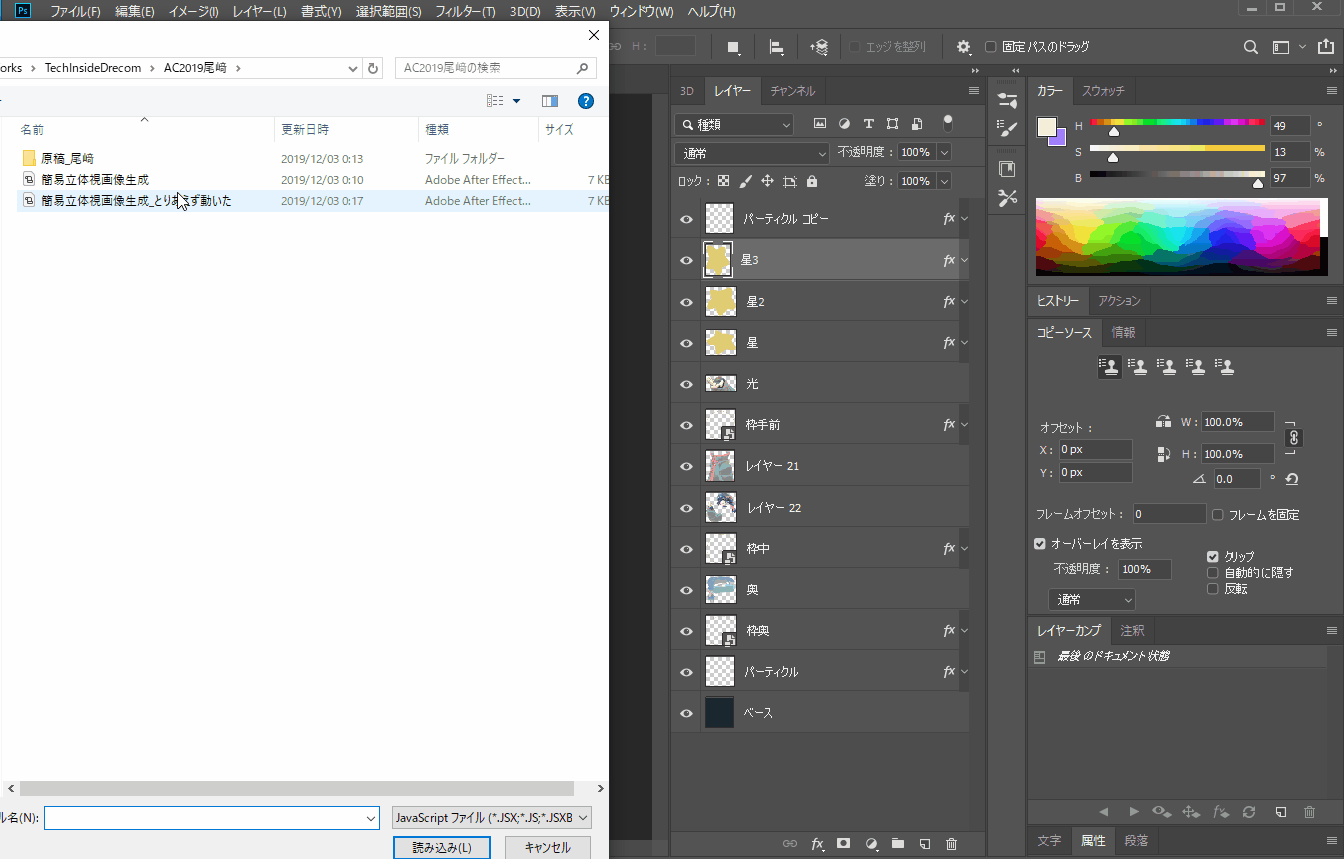Open the layer blend mode 通常 dropdown
The width and height of the screenshot is (1344, 859).
point(752,153)
